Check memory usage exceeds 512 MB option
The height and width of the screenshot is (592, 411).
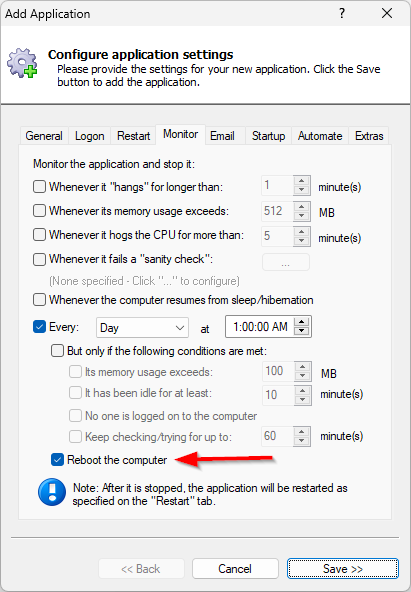(x=39, y=211)
